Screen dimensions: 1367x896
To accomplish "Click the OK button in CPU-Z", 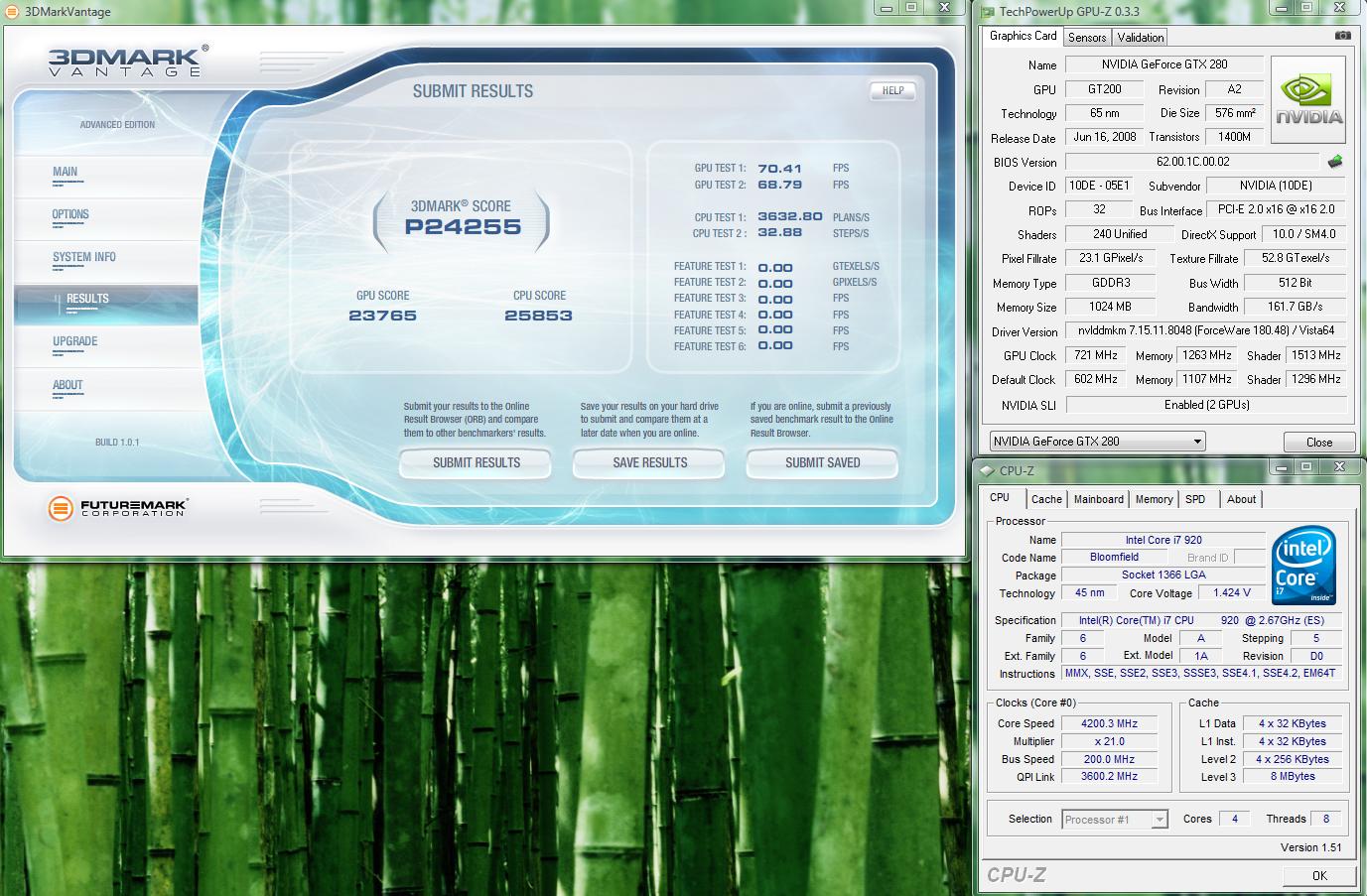I will point(1319,875).
